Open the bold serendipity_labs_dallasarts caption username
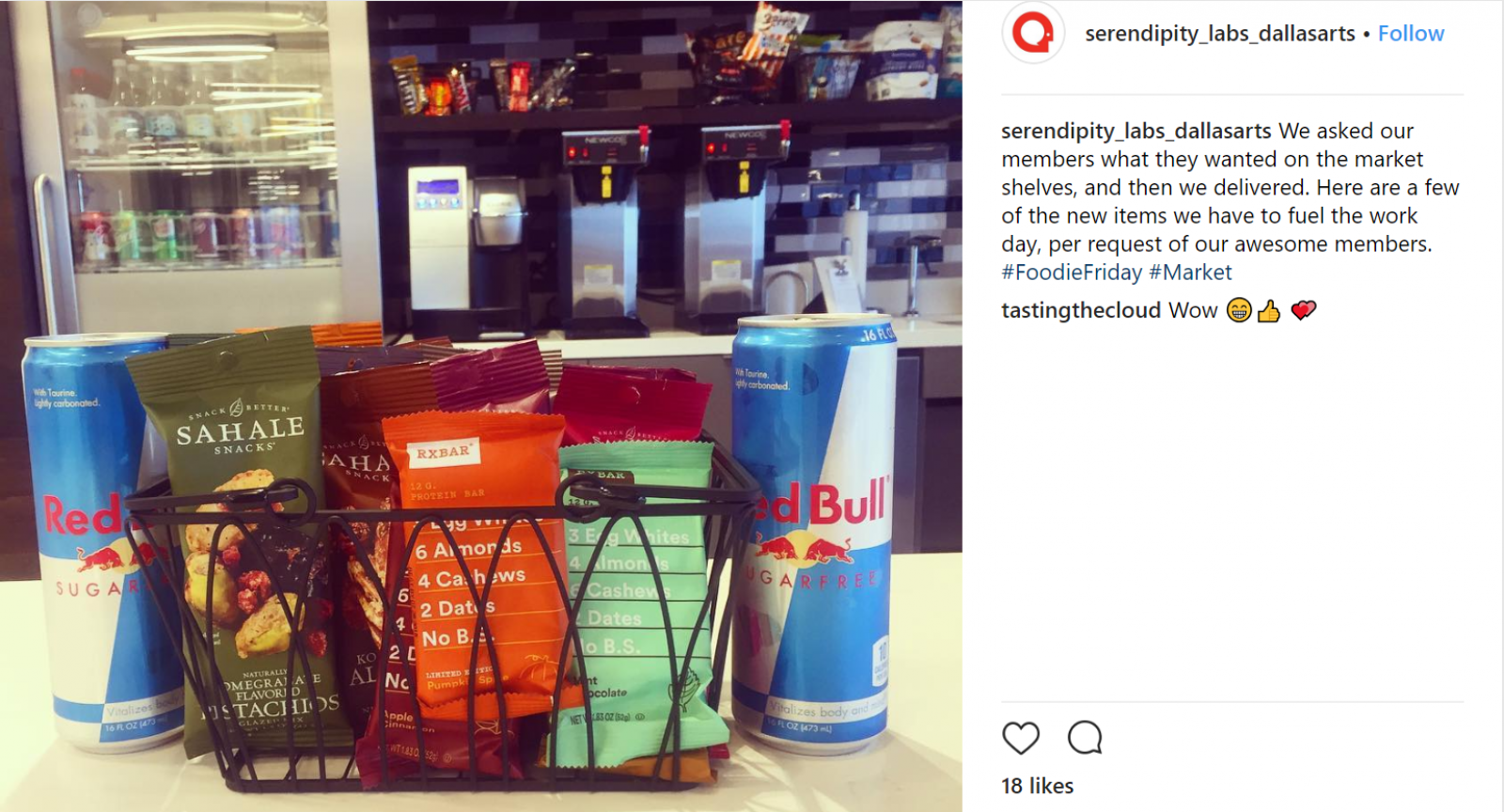 (1136, 131)
